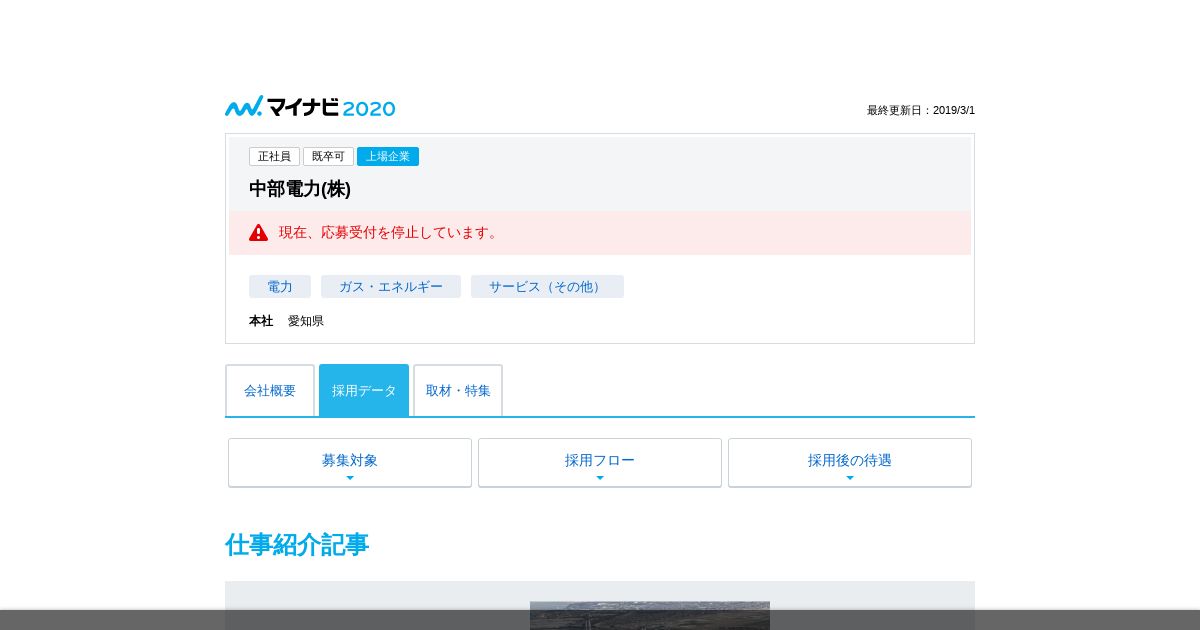
Task: Open the 電力 industry category link
Action: 280,287
